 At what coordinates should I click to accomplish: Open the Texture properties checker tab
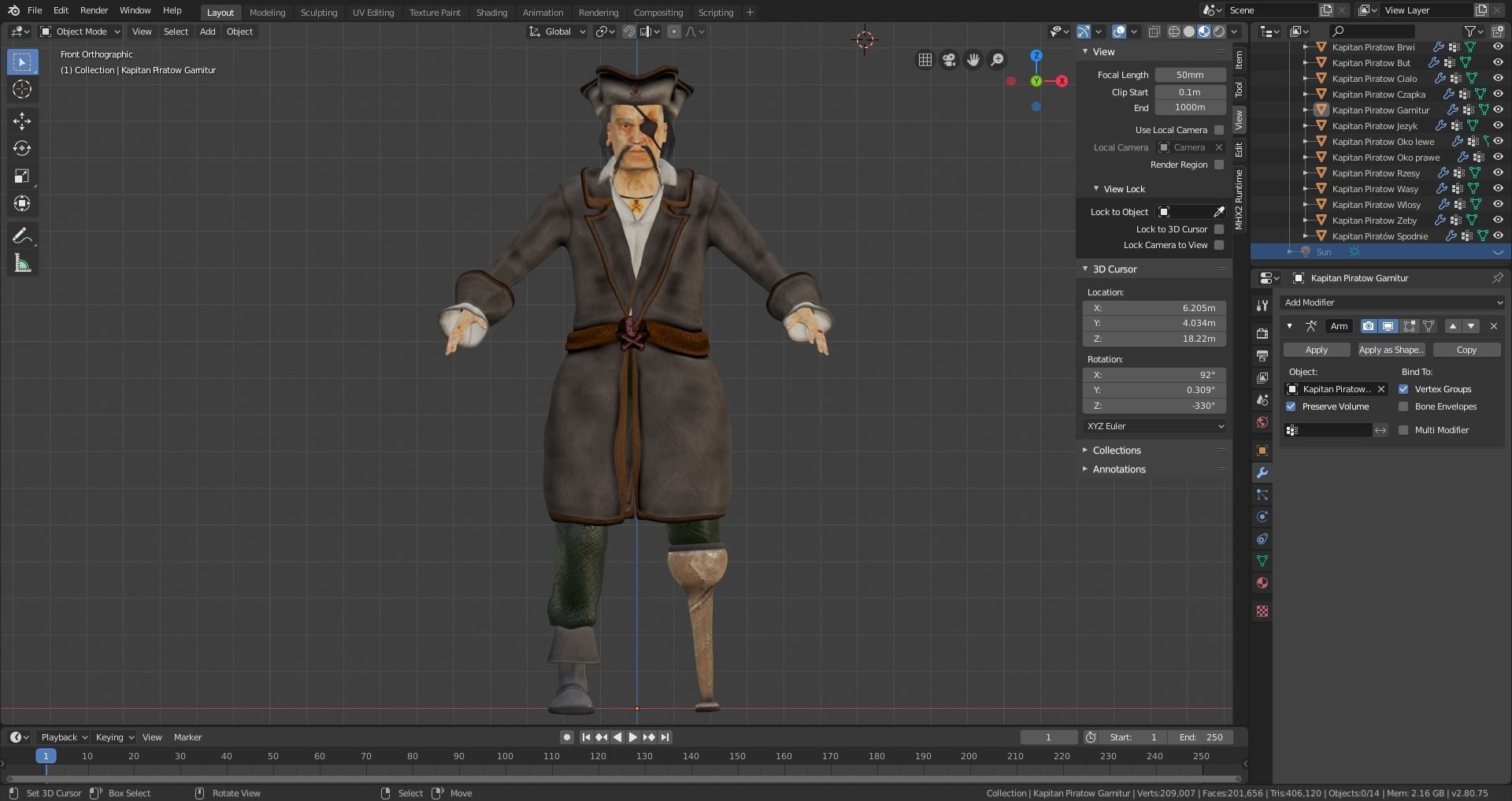pyautogui.click(x=1262, y=611)
